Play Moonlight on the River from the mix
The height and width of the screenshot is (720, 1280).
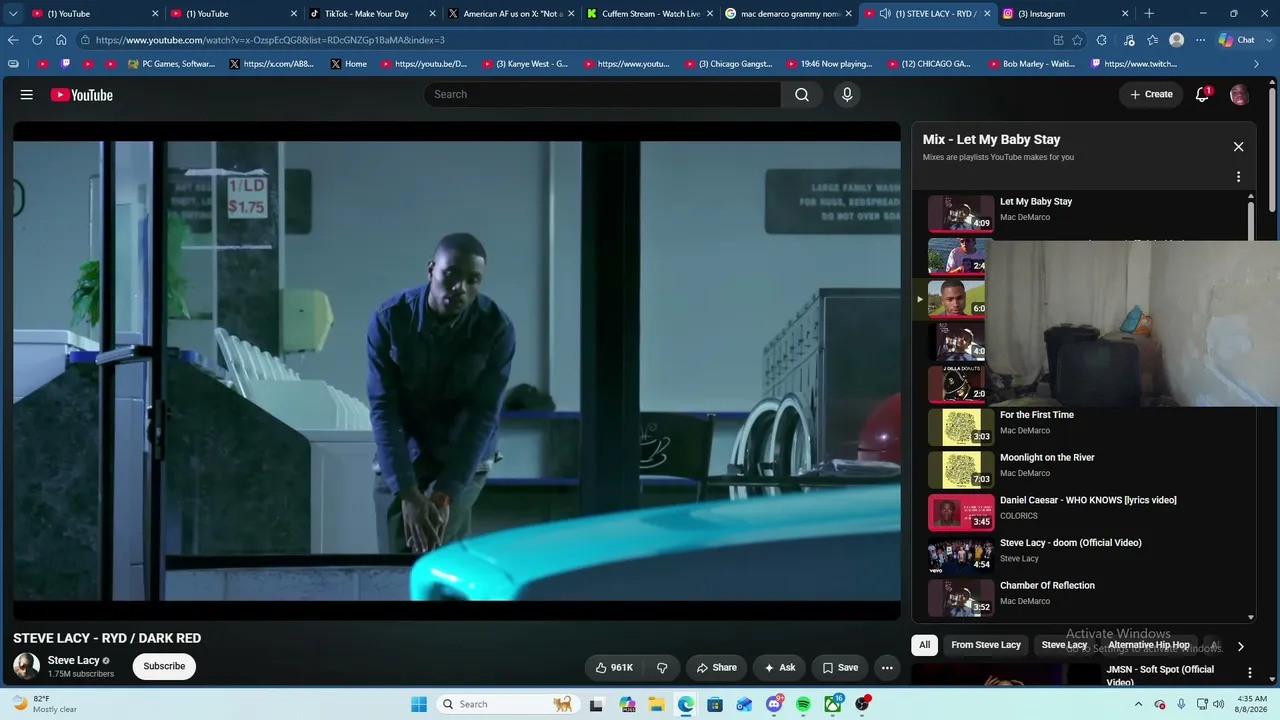1084,469
